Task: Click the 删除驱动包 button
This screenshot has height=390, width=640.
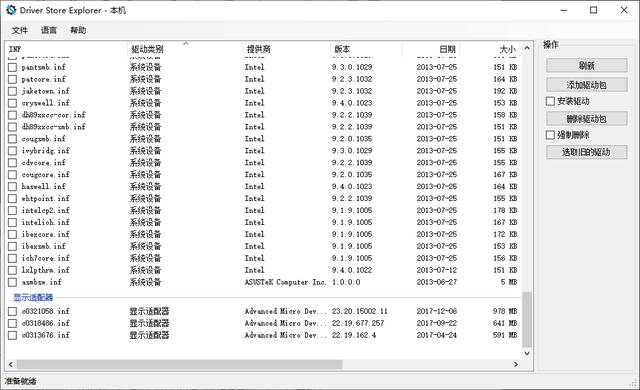Action: pyautogui.click(x=587, y=119)
